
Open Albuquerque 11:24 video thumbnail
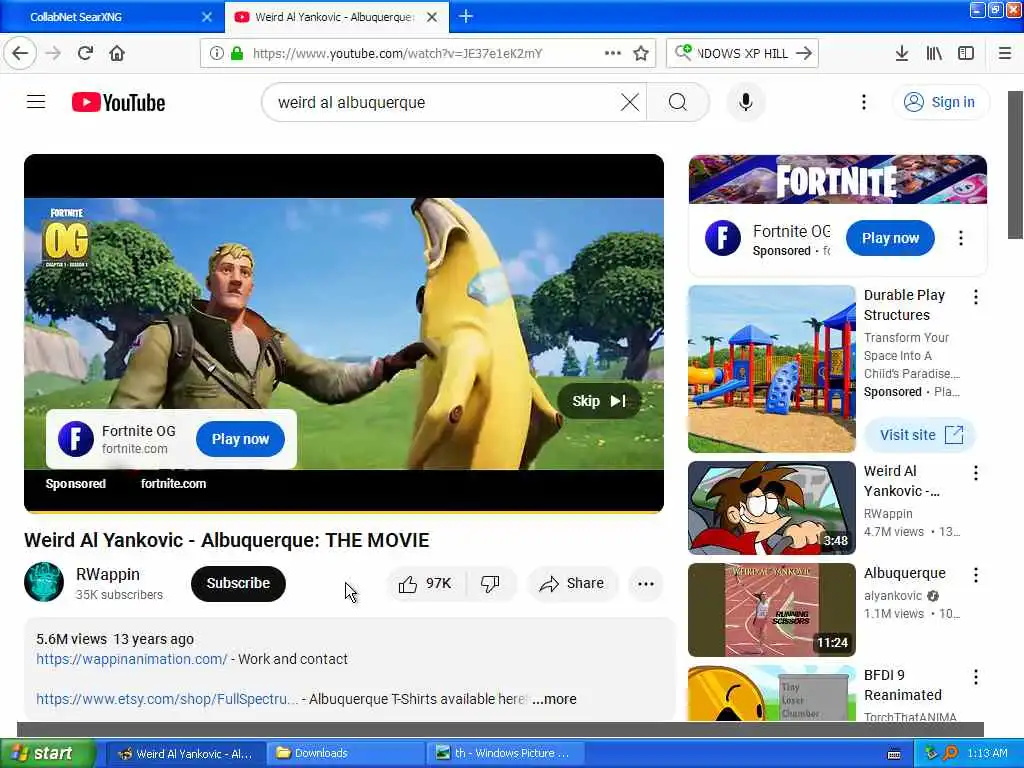pos(772,610)
